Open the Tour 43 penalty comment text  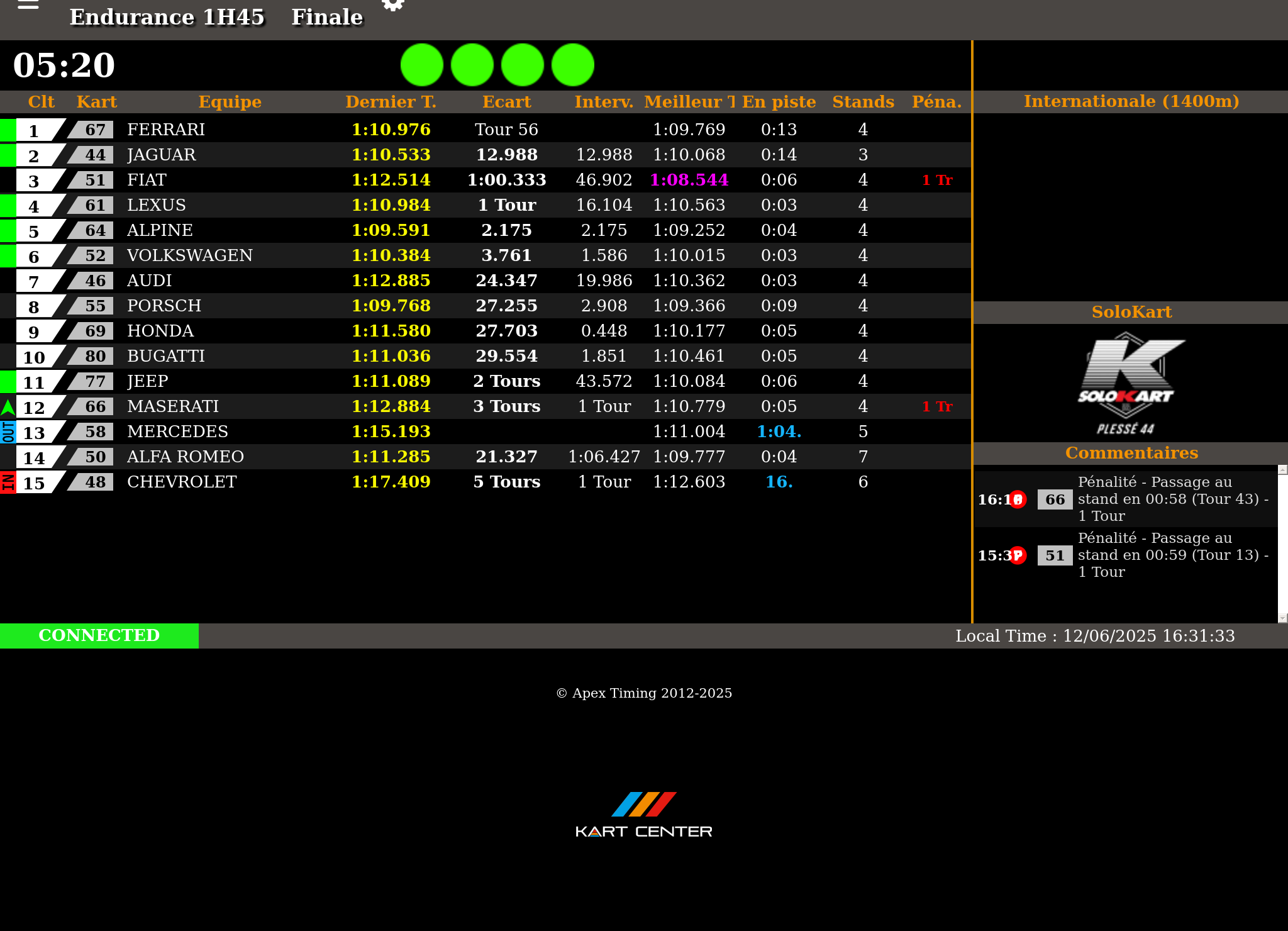(1173, 499)
